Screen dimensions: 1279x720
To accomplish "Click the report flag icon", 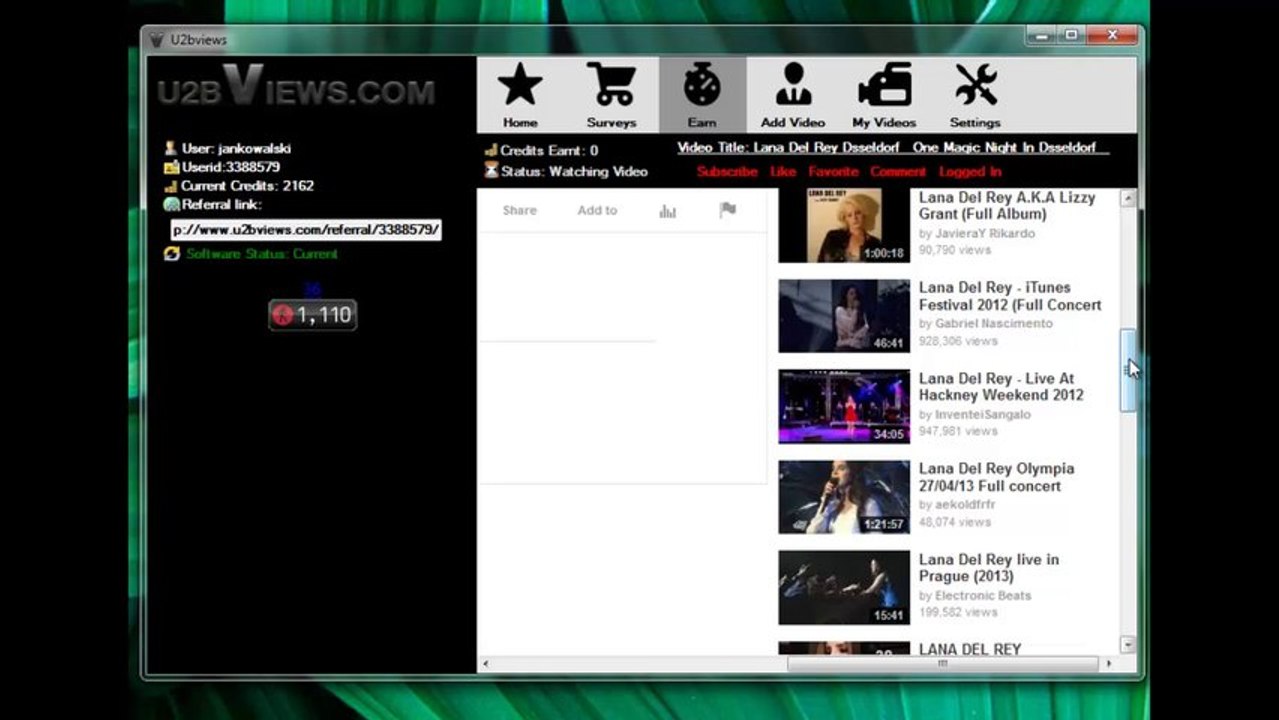I will (728, 210).
